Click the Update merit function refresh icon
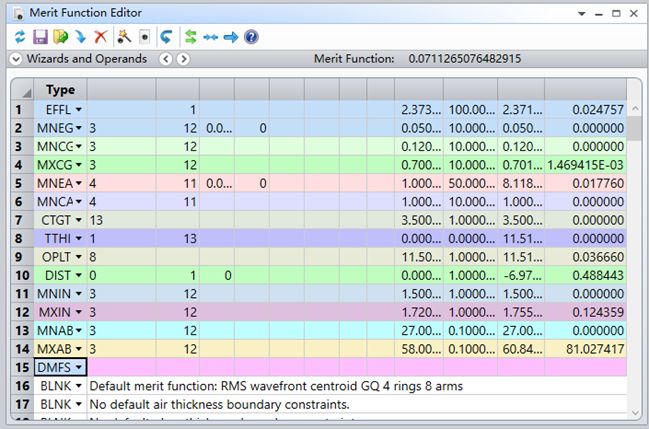Viewport: 649px width, 429px height. coord(19,37)
